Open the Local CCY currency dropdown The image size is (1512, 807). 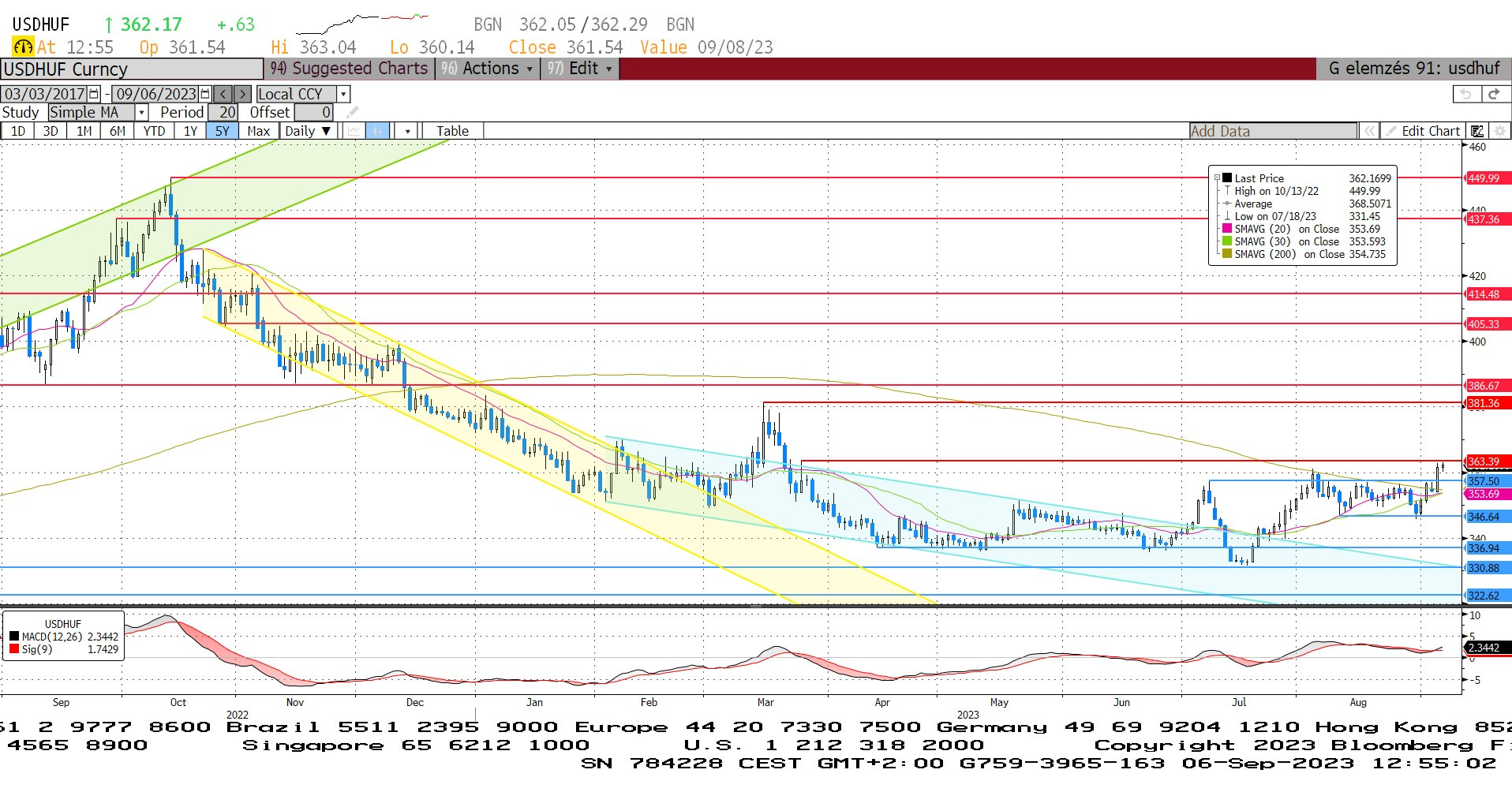pos(343,94)
